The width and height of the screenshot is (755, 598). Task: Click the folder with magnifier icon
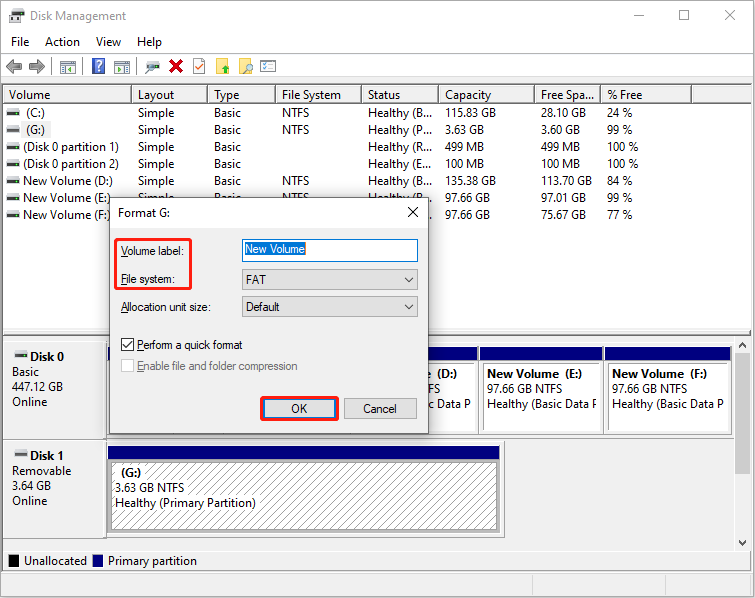click(x=246, y=66)
